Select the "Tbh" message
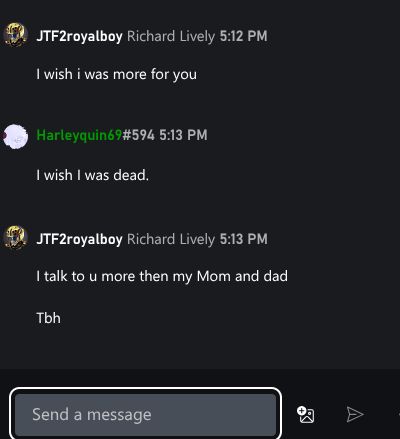The height and width of the screenshot is (439, 400). click(x=48, y=318)
